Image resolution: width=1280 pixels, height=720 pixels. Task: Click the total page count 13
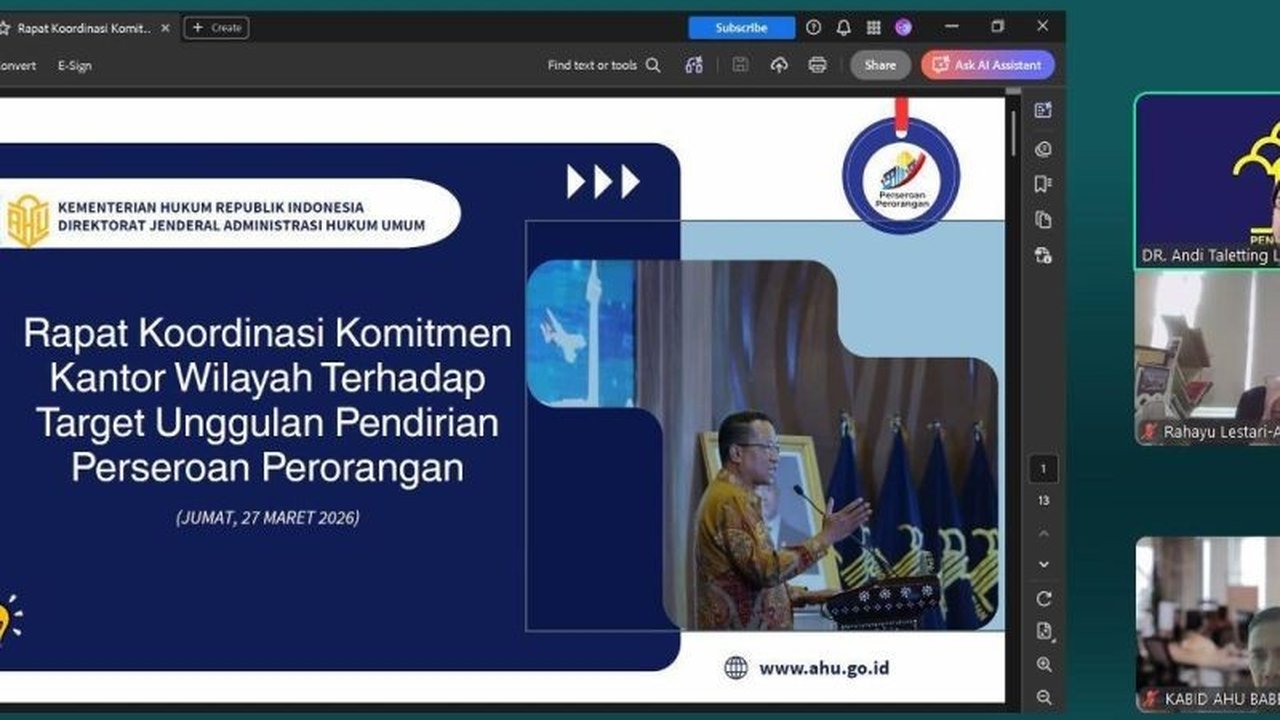[1044, 501]
